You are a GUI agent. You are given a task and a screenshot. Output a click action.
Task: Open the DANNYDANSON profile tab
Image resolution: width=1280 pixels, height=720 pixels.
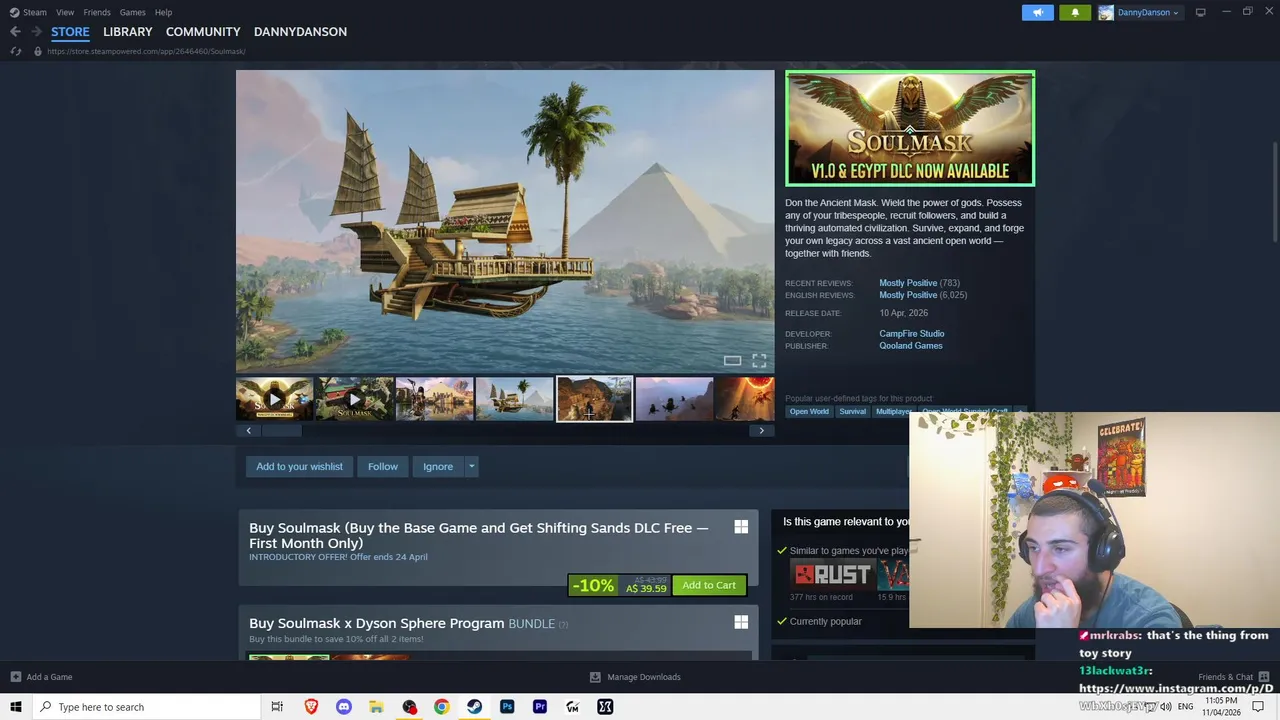pyautogui.click(x=300, y=32)
